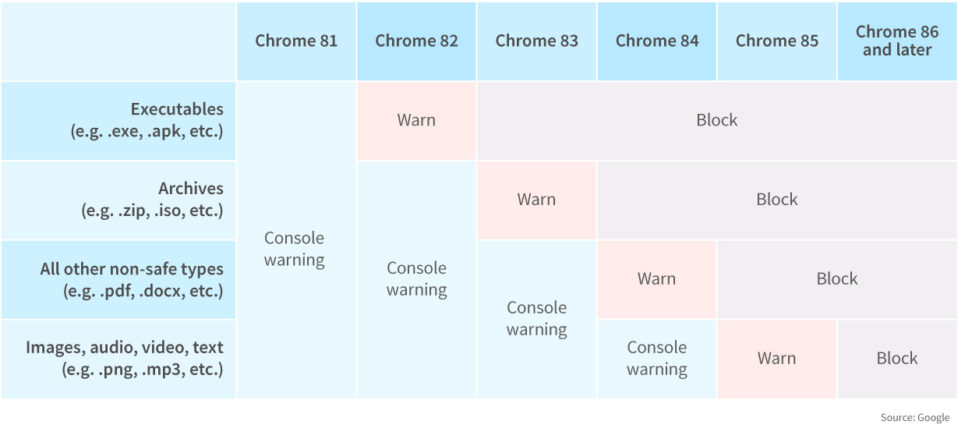Click the Chrome 81 column header
Image resolution: width=958 pixels, height=439 pixels.
point(296,41)
